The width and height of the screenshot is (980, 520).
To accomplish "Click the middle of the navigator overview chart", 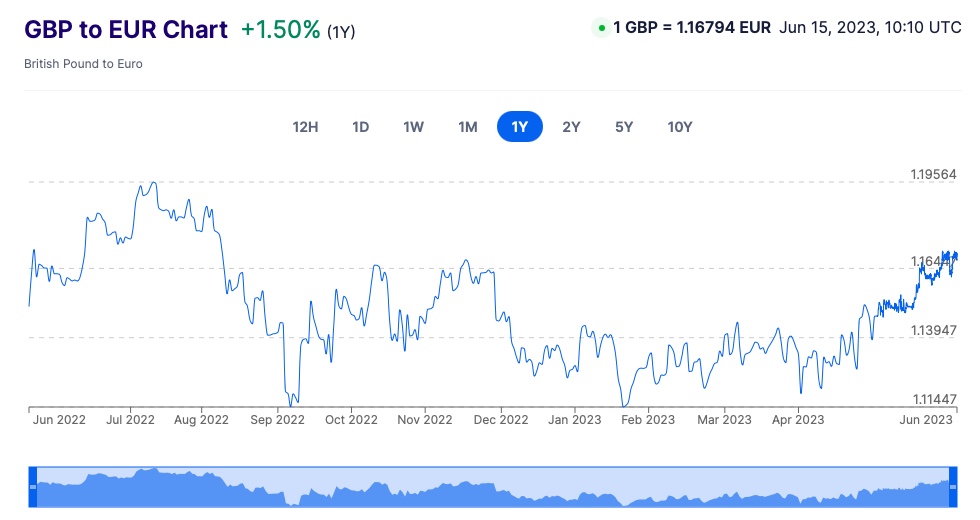I will 493,487.
